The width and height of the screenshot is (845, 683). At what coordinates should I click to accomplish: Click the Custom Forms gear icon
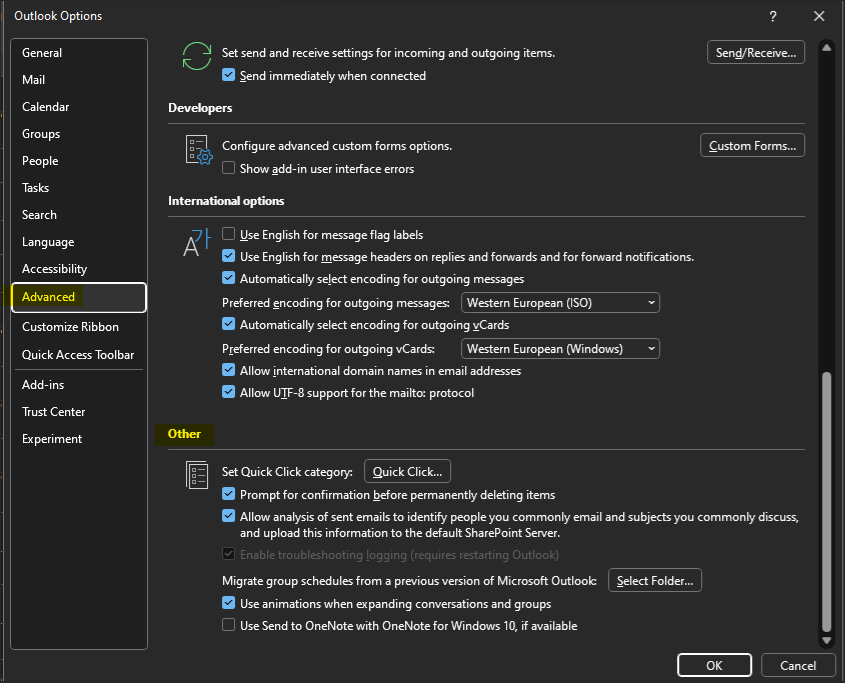pos(197,149)
